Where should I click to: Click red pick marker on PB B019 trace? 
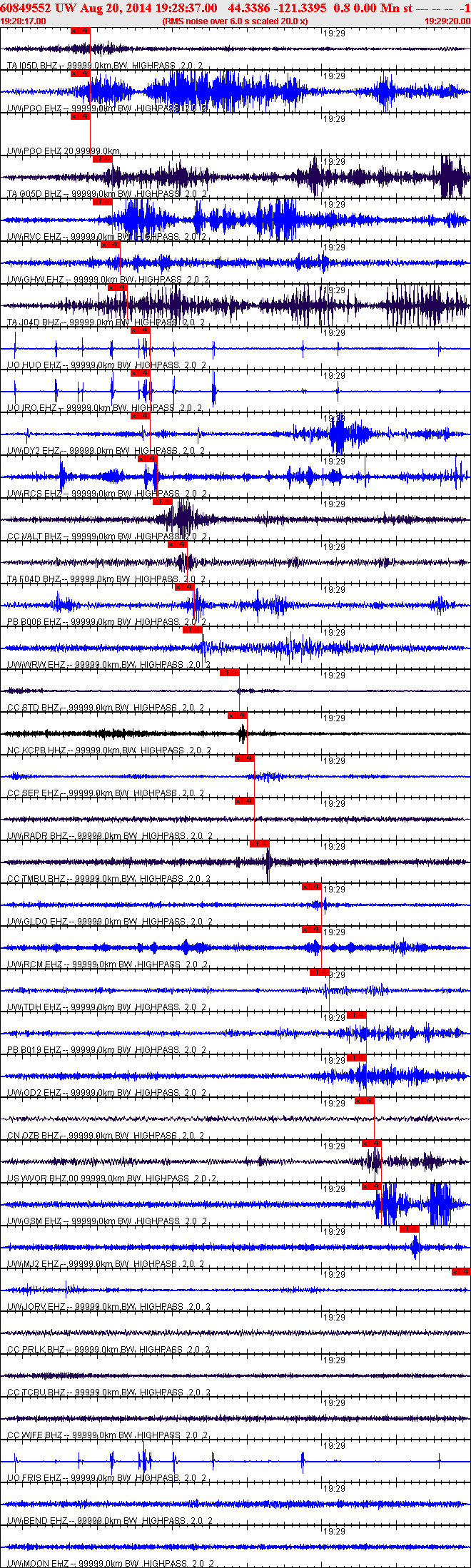(357, 1015)
